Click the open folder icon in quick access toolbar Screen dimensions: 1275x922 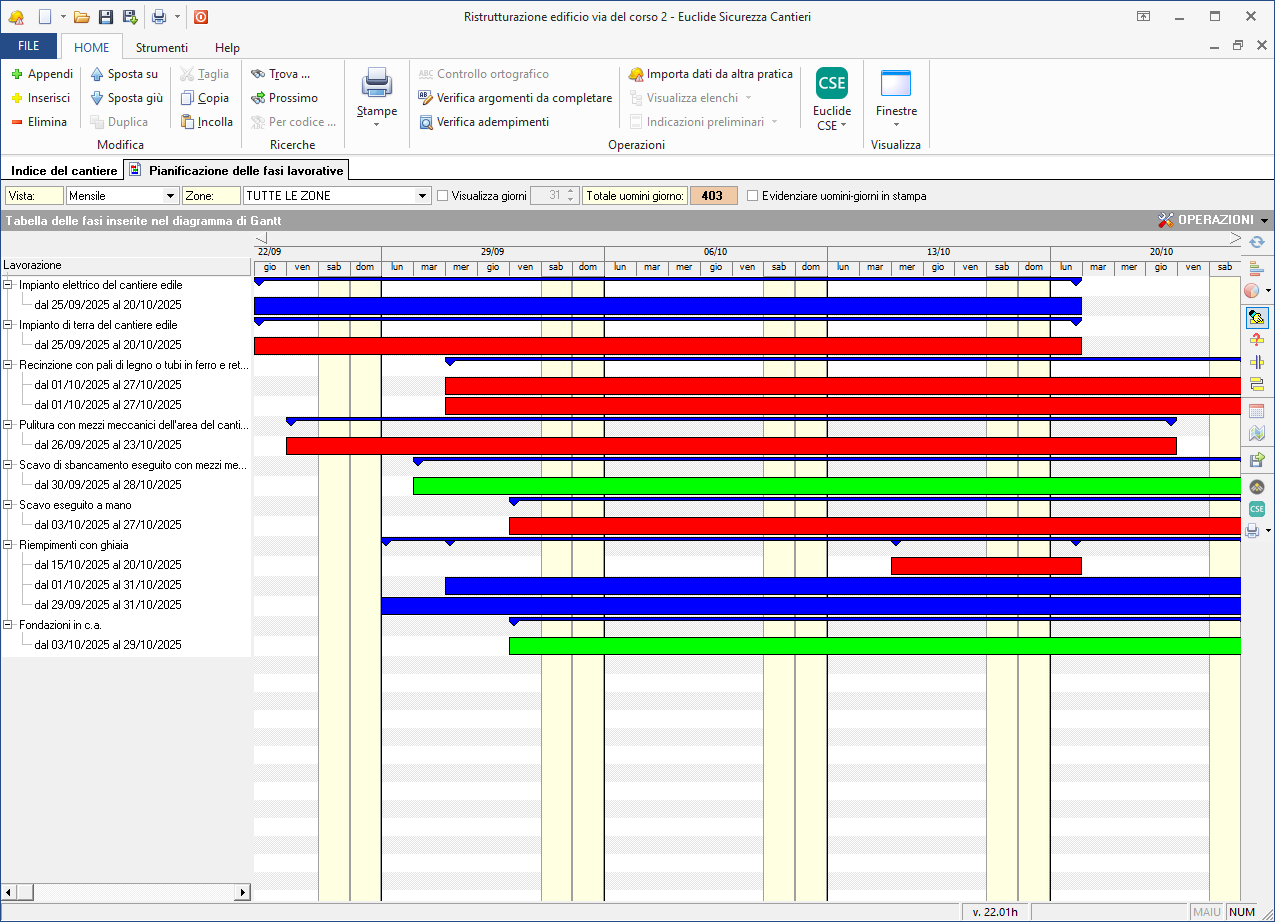pos(82,17)
